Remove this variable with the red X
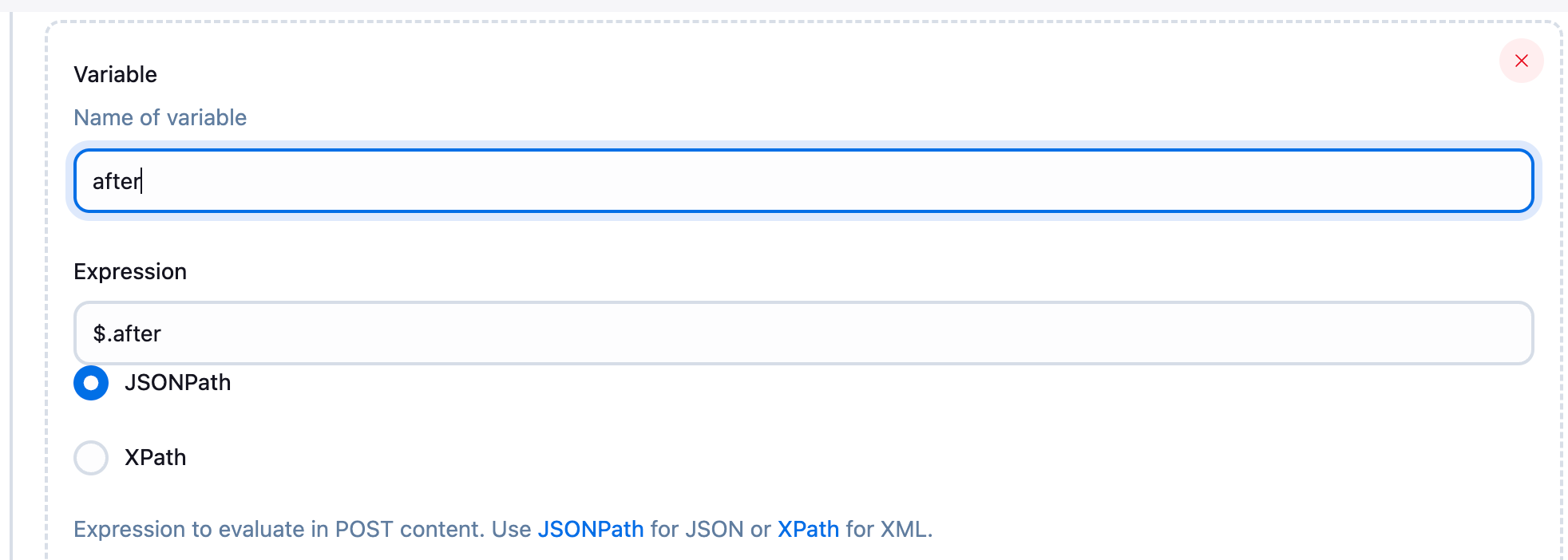This screenshot has height=560, width=1568. 1521,61
